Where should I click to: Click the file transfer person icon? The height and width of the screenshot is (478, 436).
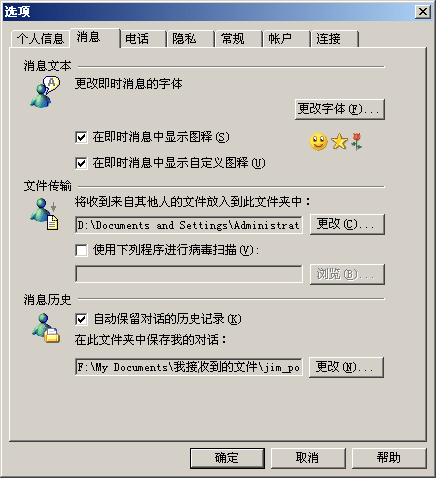(45, 214)
